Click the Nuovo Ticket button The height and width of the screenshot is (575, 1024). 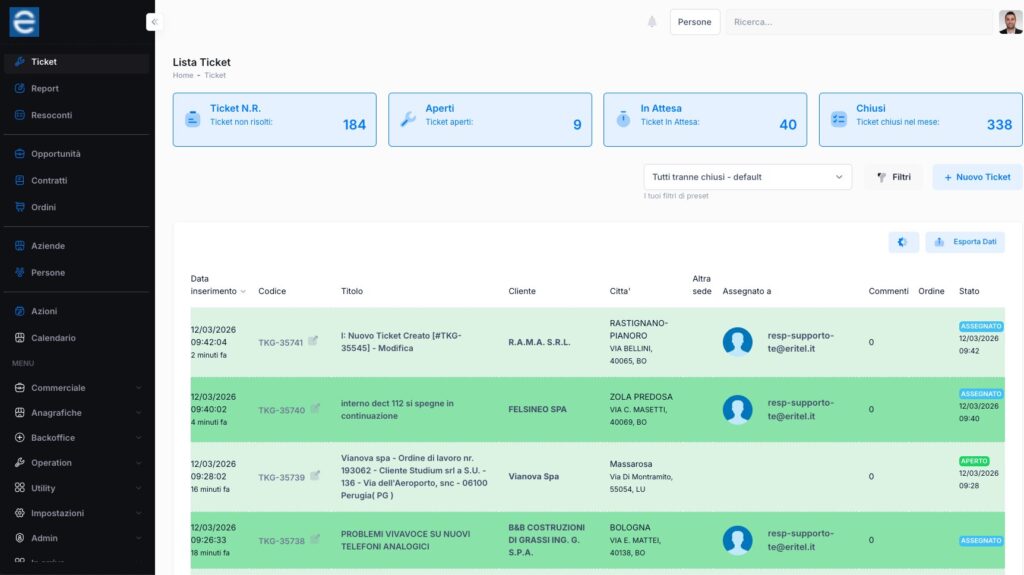coord(977,177)
